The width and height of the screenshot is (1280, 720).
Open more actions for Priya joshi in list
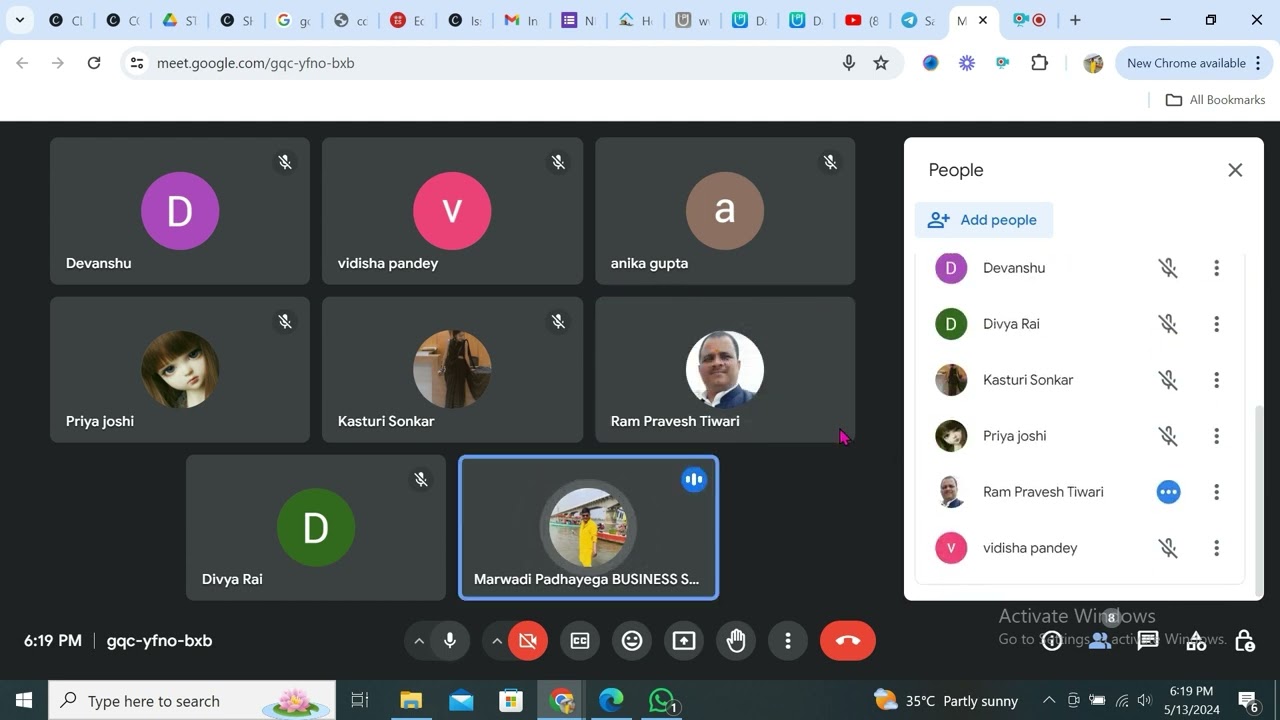click(x=1216, y=436)
